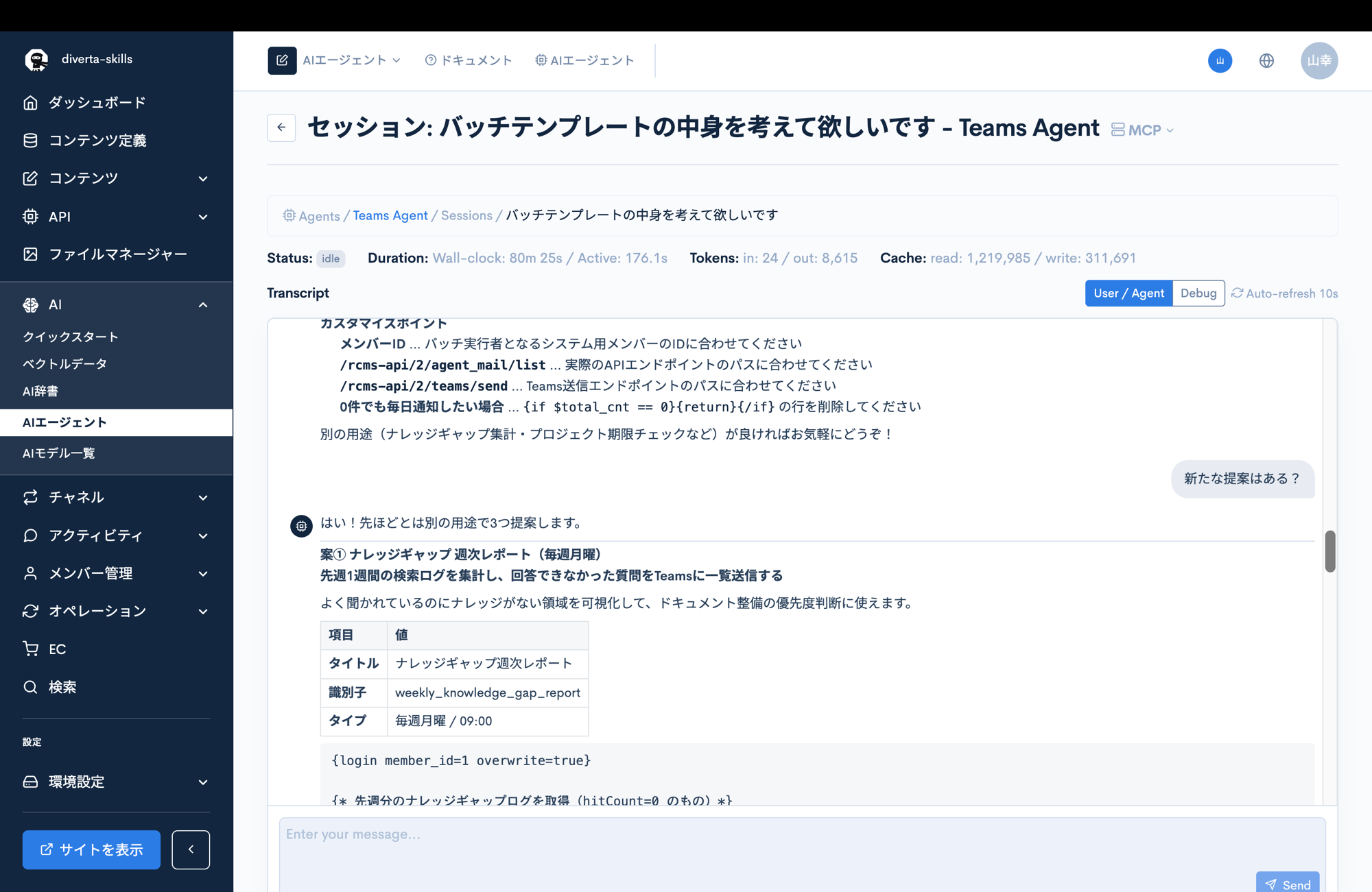Click the コンテンツ edit icon in sidebar
The height and width of the screenshot is (892, 1372).
tap(30, 178)
